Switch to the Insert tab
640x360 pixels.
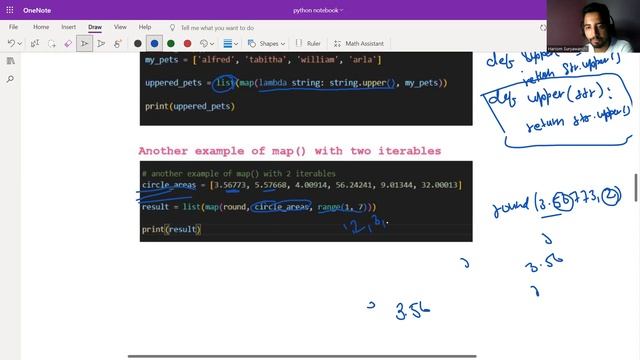[69, 27]
